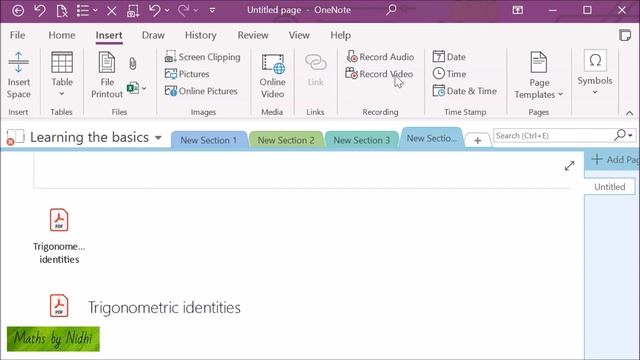Open the Help tab
640x360 pixels.
(x=341, y=36)
